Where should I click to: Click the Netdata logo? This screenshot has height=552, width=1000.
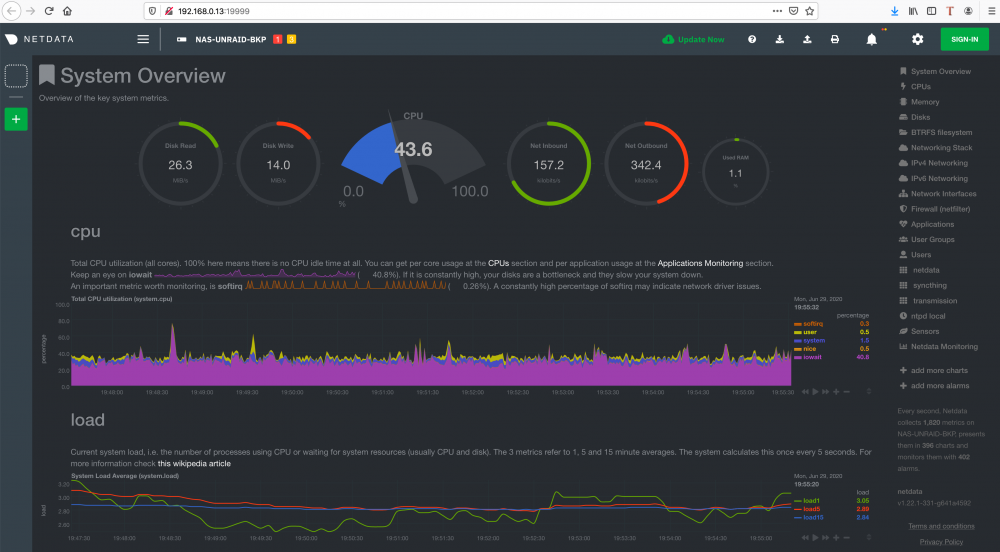[x=40, y=39]
